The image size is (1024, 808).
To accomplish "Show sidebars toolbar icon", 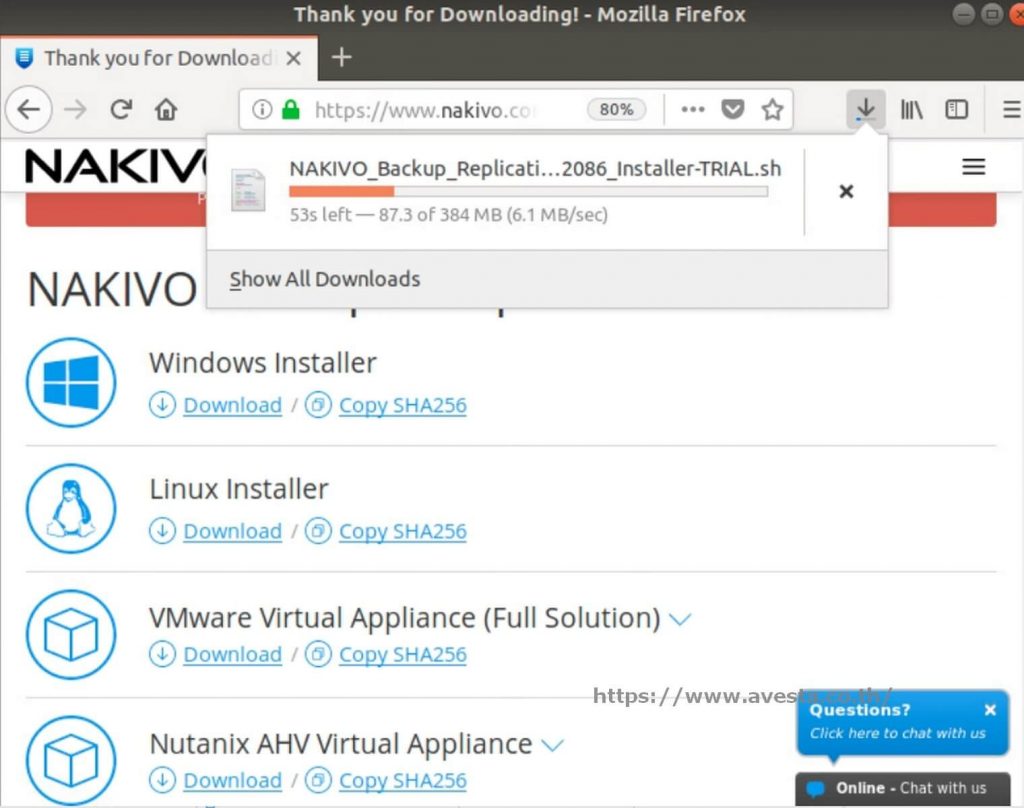I will pos(957,109).
